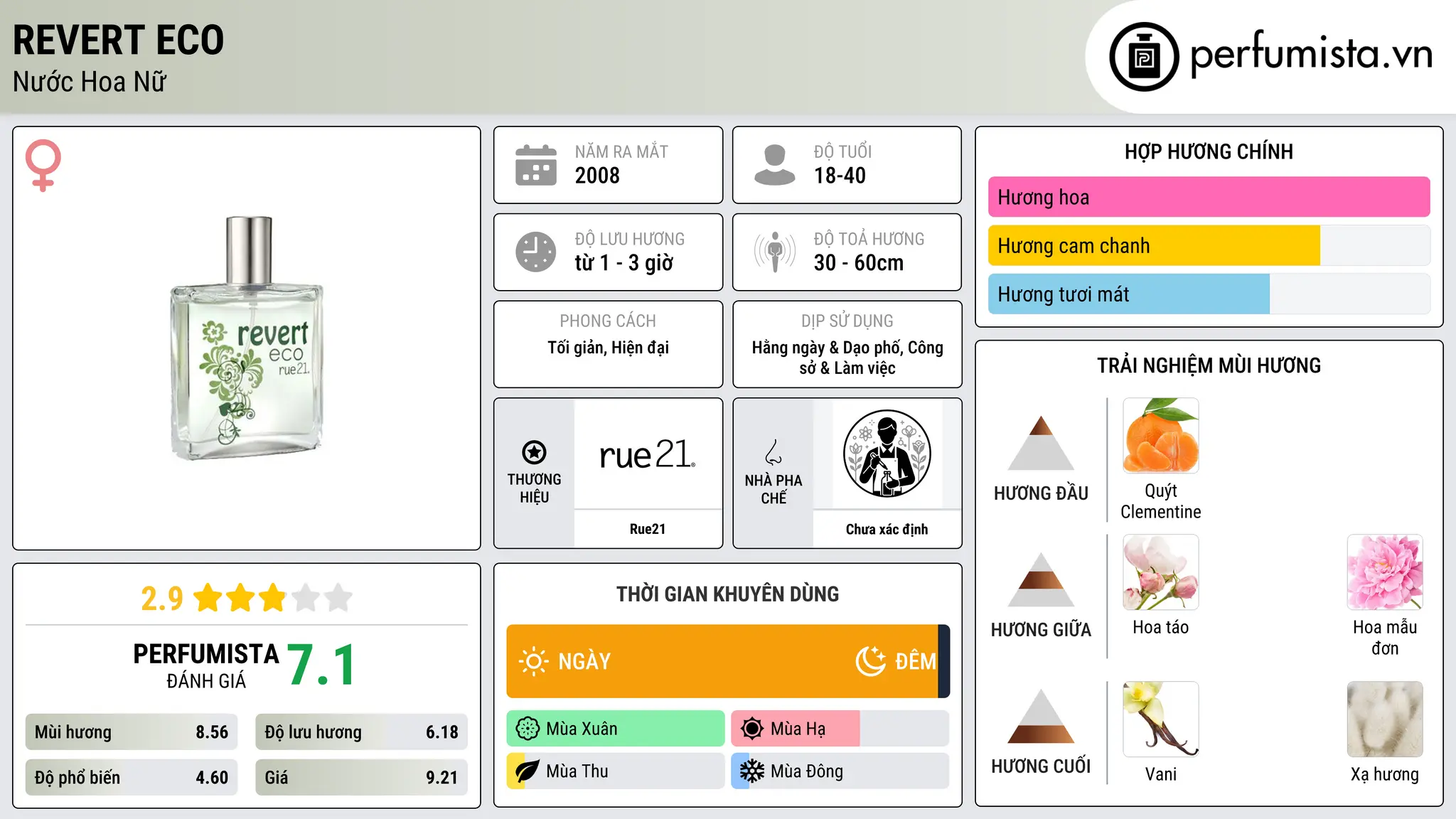Click the pink Mùa Hạ season bar
The height and width of the screenshot is (819, 1456).
(x=796, y=729)
